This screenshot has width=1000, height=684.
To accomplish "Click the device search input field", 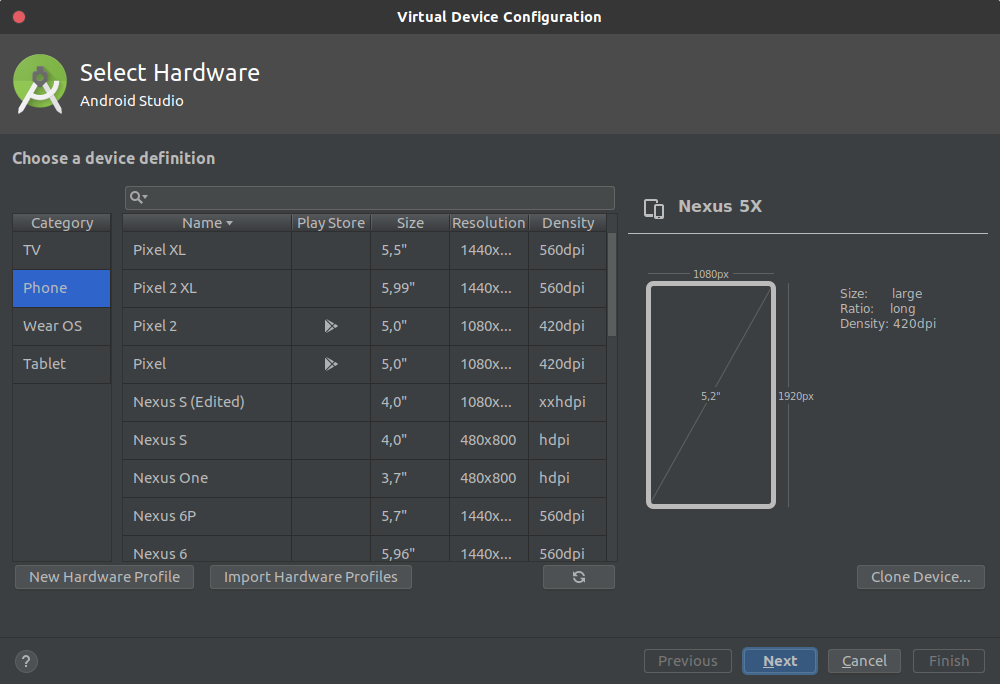I will point(370,198).
